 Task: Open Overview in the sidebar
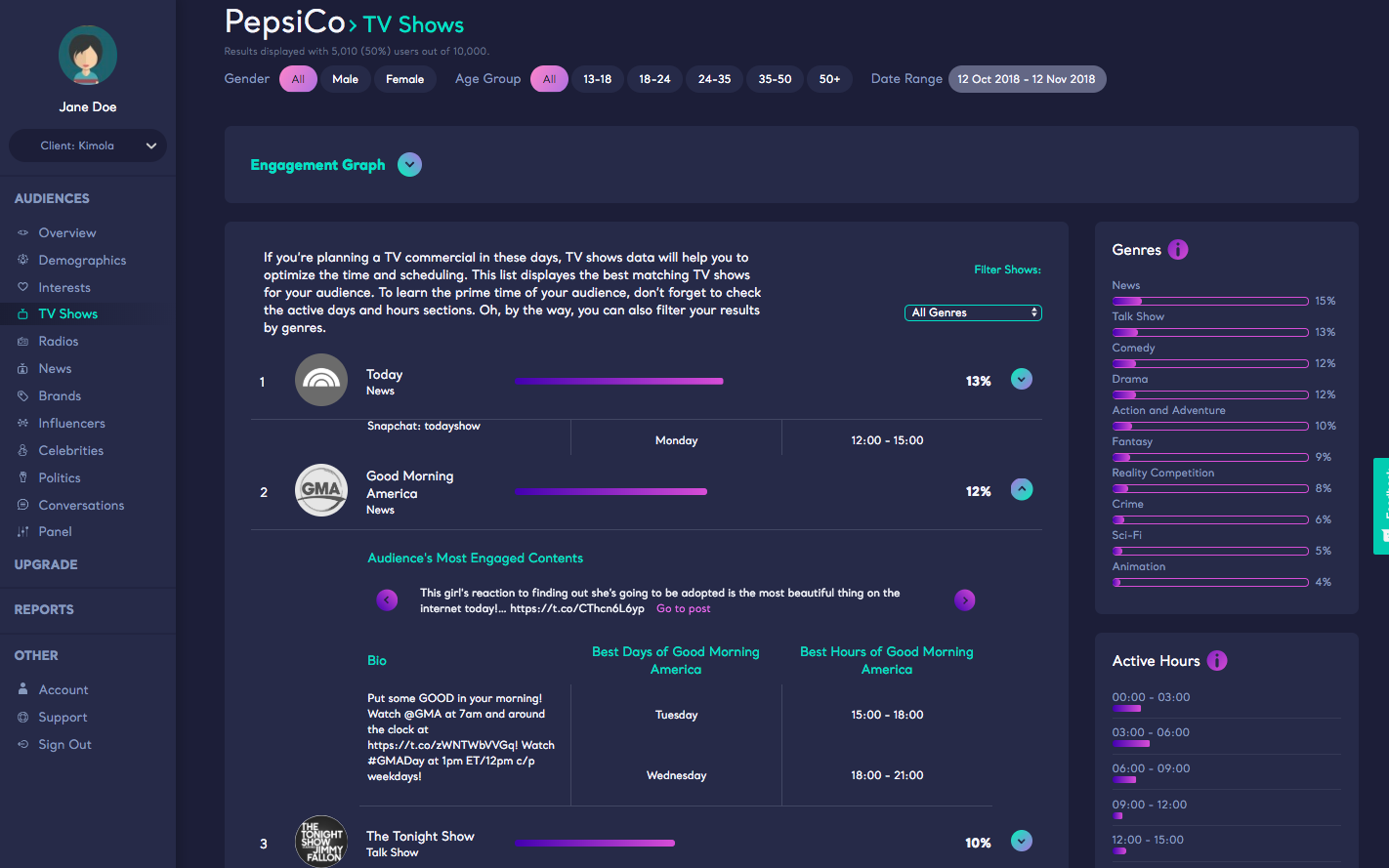[67, 232]
